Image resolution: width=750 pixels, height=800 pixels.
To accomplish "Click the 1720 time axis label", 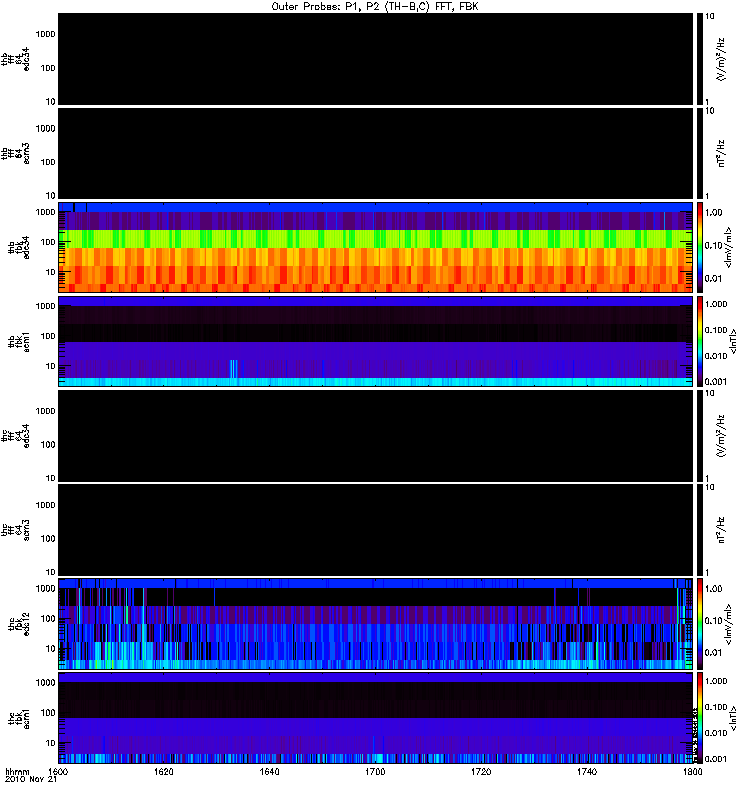I will (x=481, y=772).
